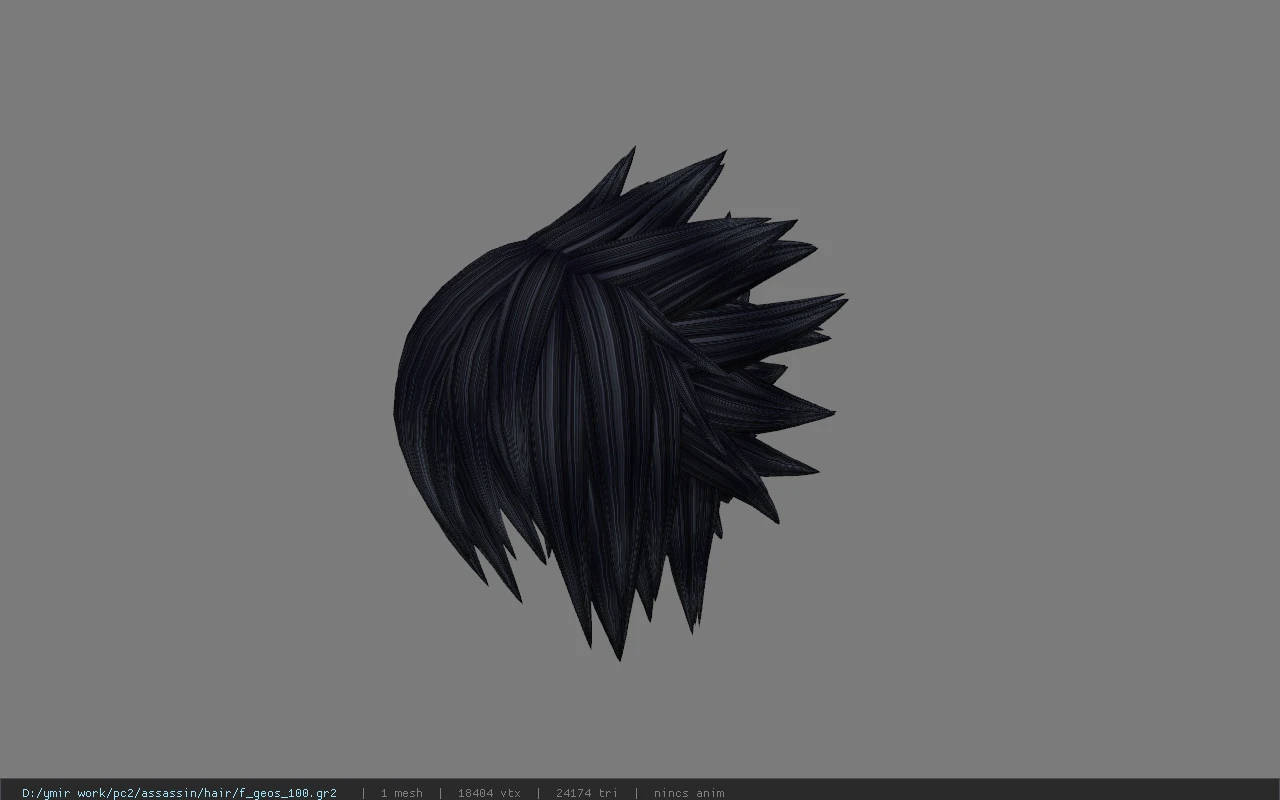The width and height of the screenshot is (1280, 800).
Task: Click the '24174 tri' triangle count
Action: click(586, 793)
